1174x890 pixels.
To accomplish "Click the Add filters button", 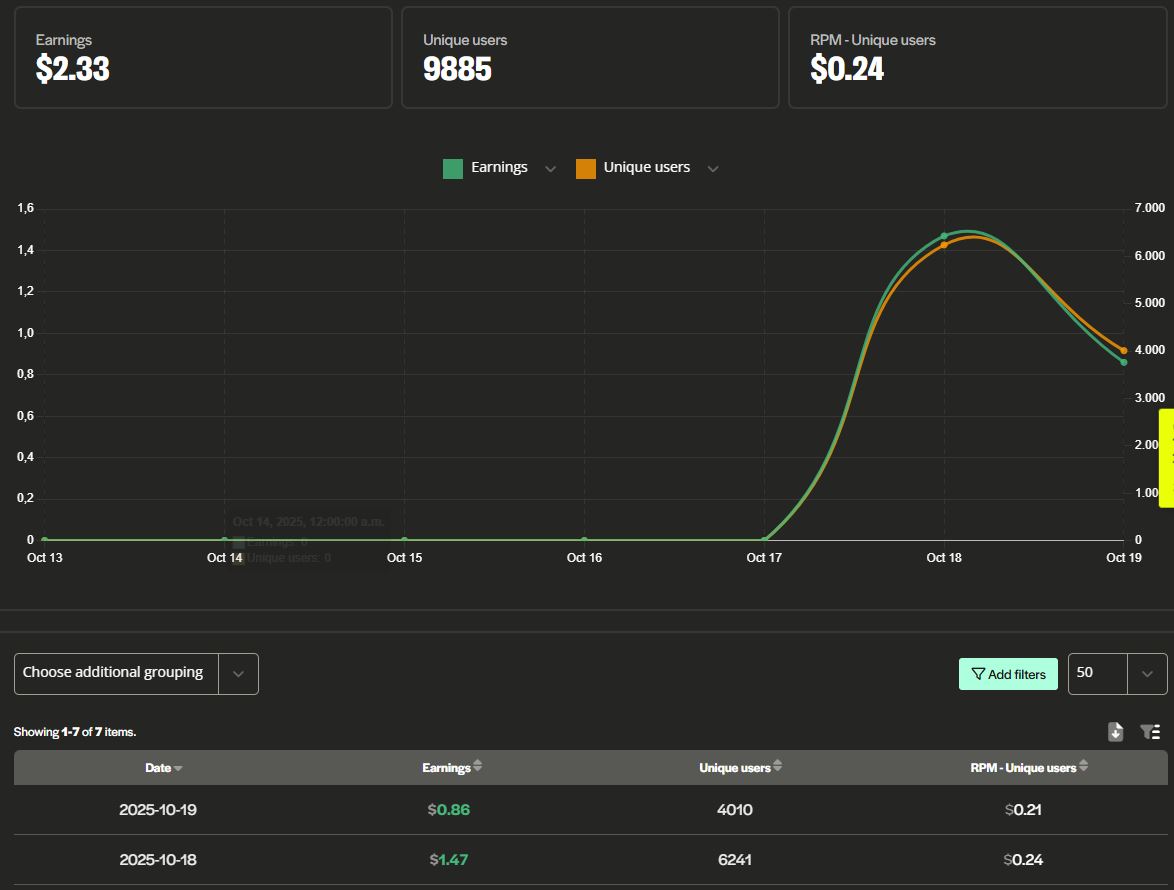I will 1008,673.
